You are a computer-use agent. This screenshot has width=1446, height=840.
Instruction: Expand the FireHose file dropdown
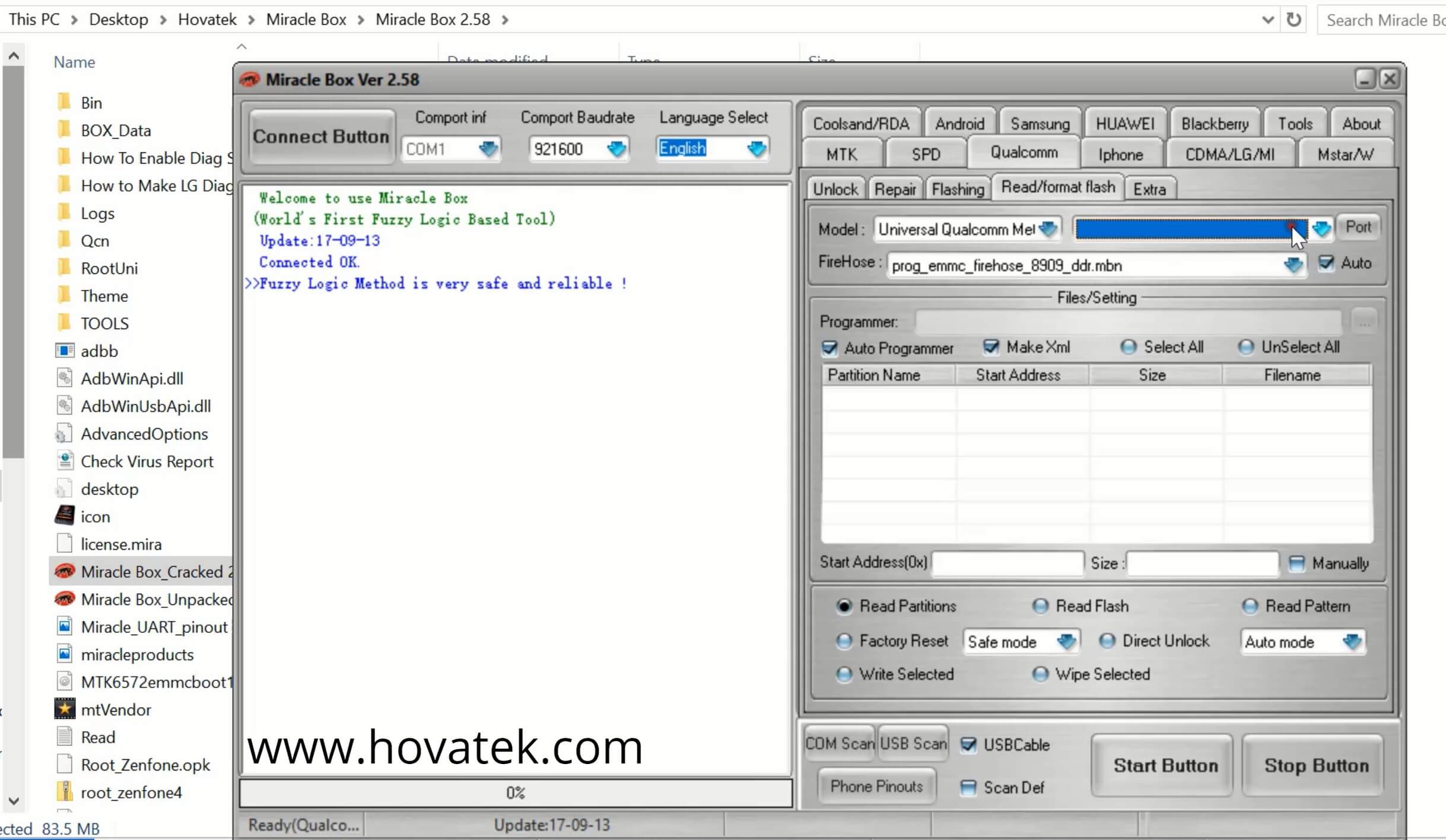tap(1293, 265)
